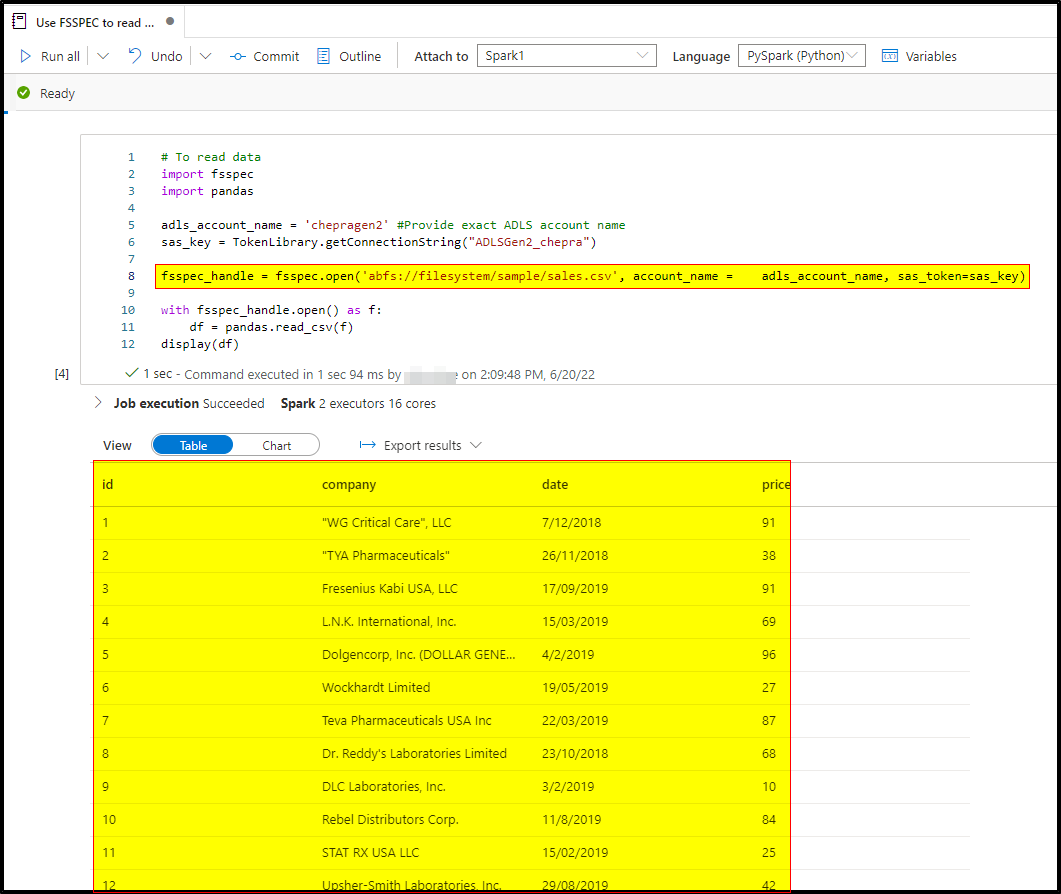Click the Export results label
Viewport: 1061px width, 894px height.
click(422, 445)
